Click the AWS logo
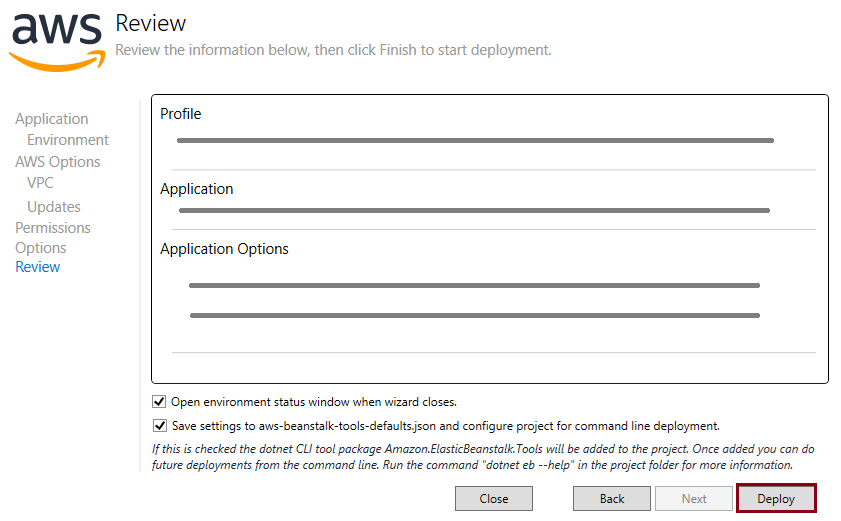 (56, 40)
